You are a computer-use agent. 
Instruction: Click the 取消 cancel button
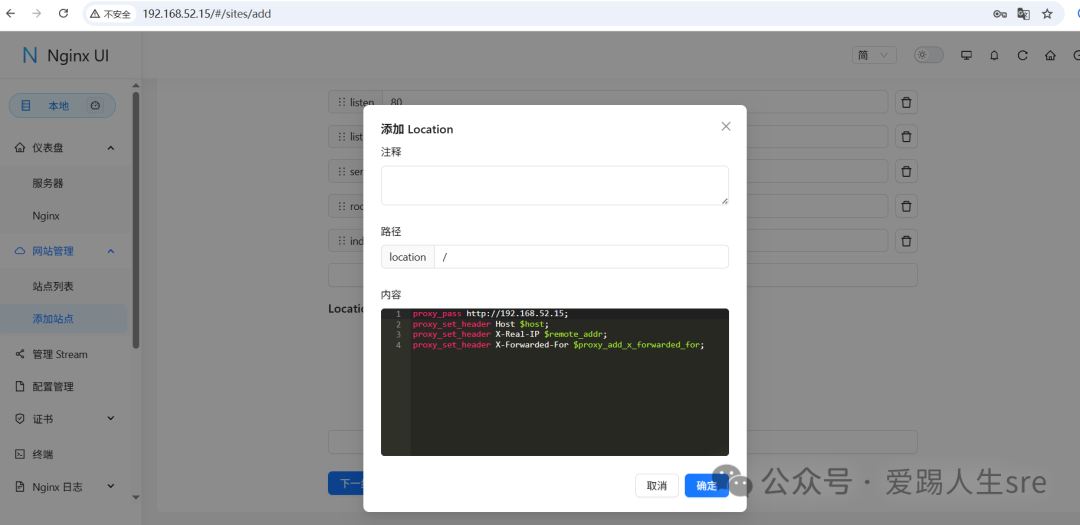656,486
